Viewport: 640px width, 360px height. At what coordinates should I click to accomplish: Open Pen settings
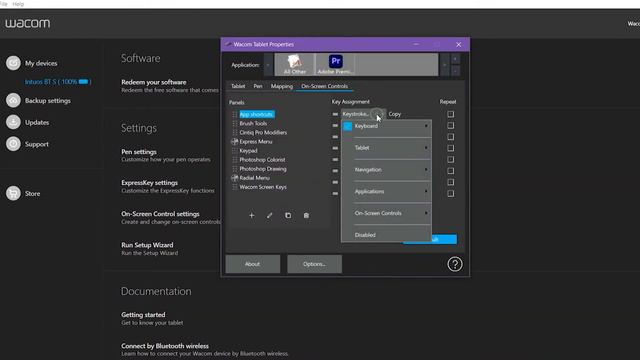139,152
